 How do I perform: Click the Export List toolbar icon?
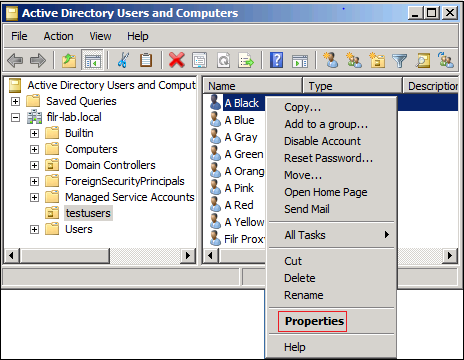(246, 60)
